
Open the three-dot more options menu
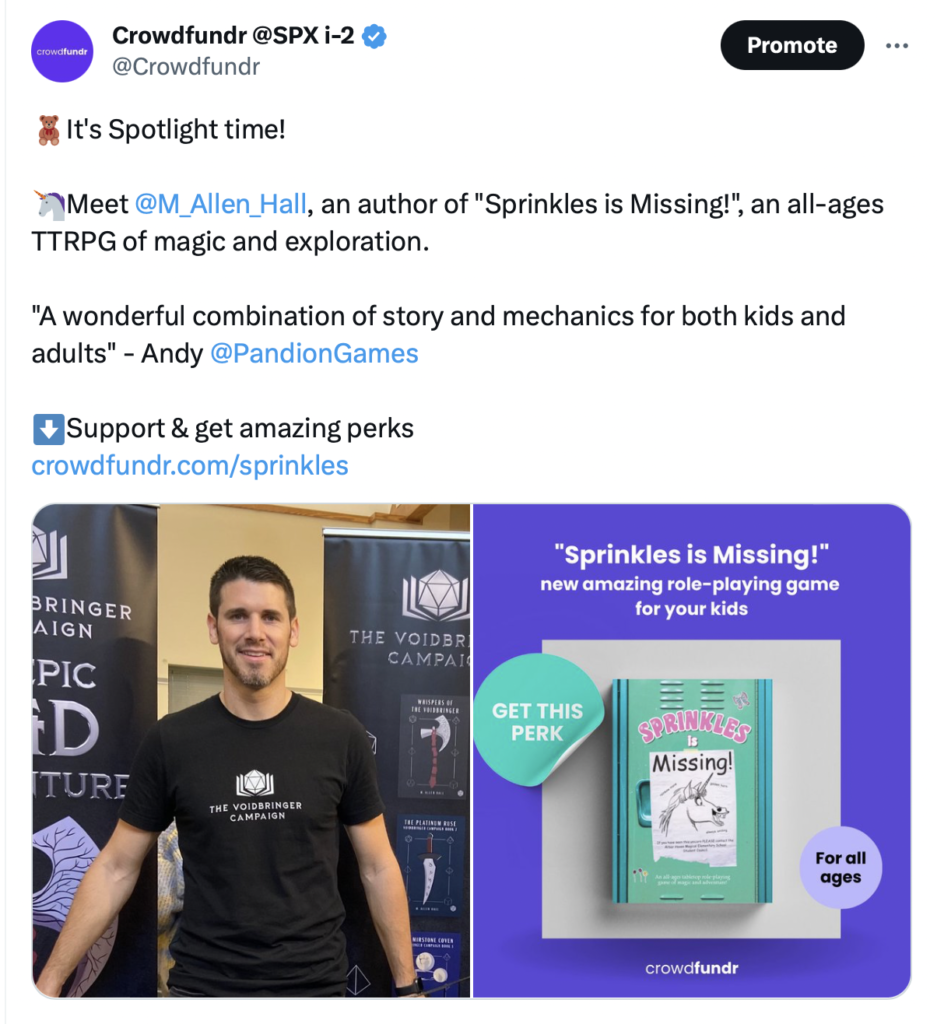pyautogui.click(x=897, y=46)
